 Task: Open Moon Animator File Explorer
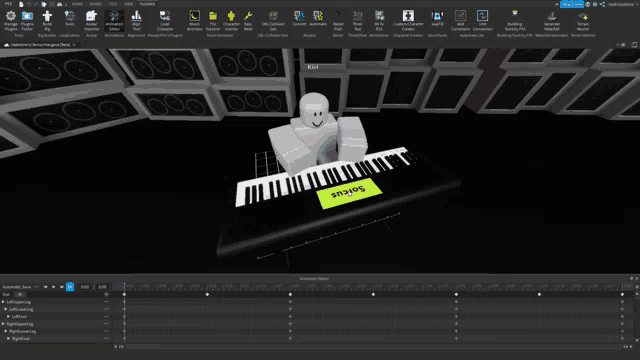coord(213,21)
